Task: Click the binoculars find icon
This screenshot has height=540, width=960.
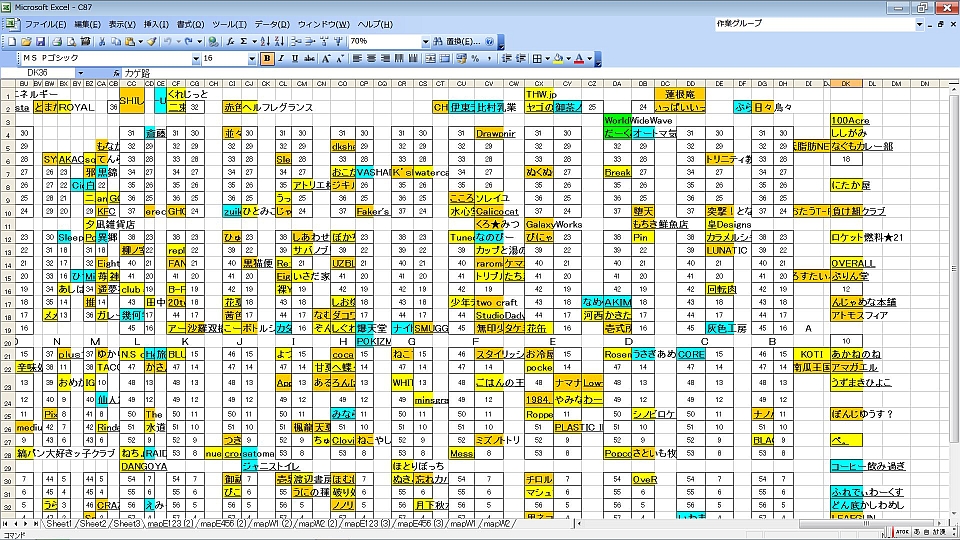Action: pyautogui.click(x=438, y=42)
